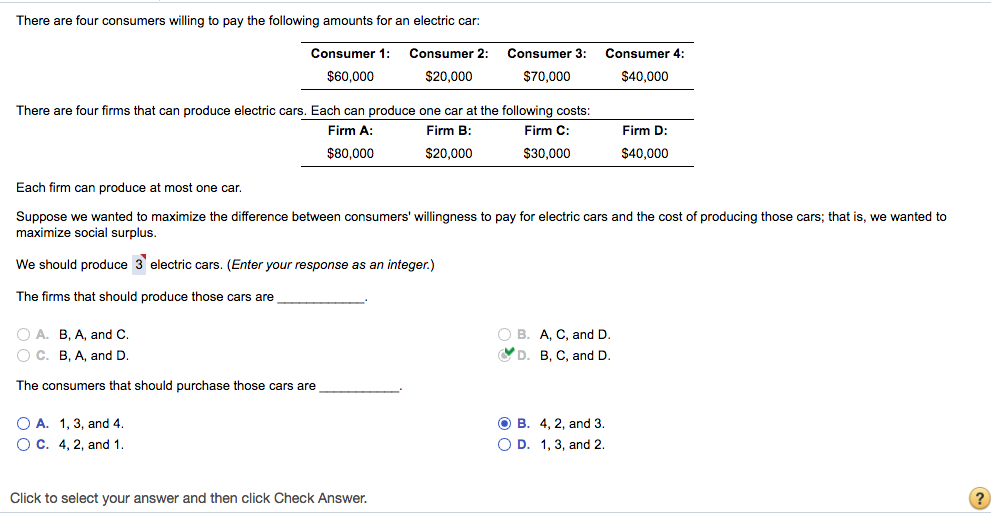This screenshot has width=991, height=516.
Task: Click the help question mark icon
Action: pos(977,498)
